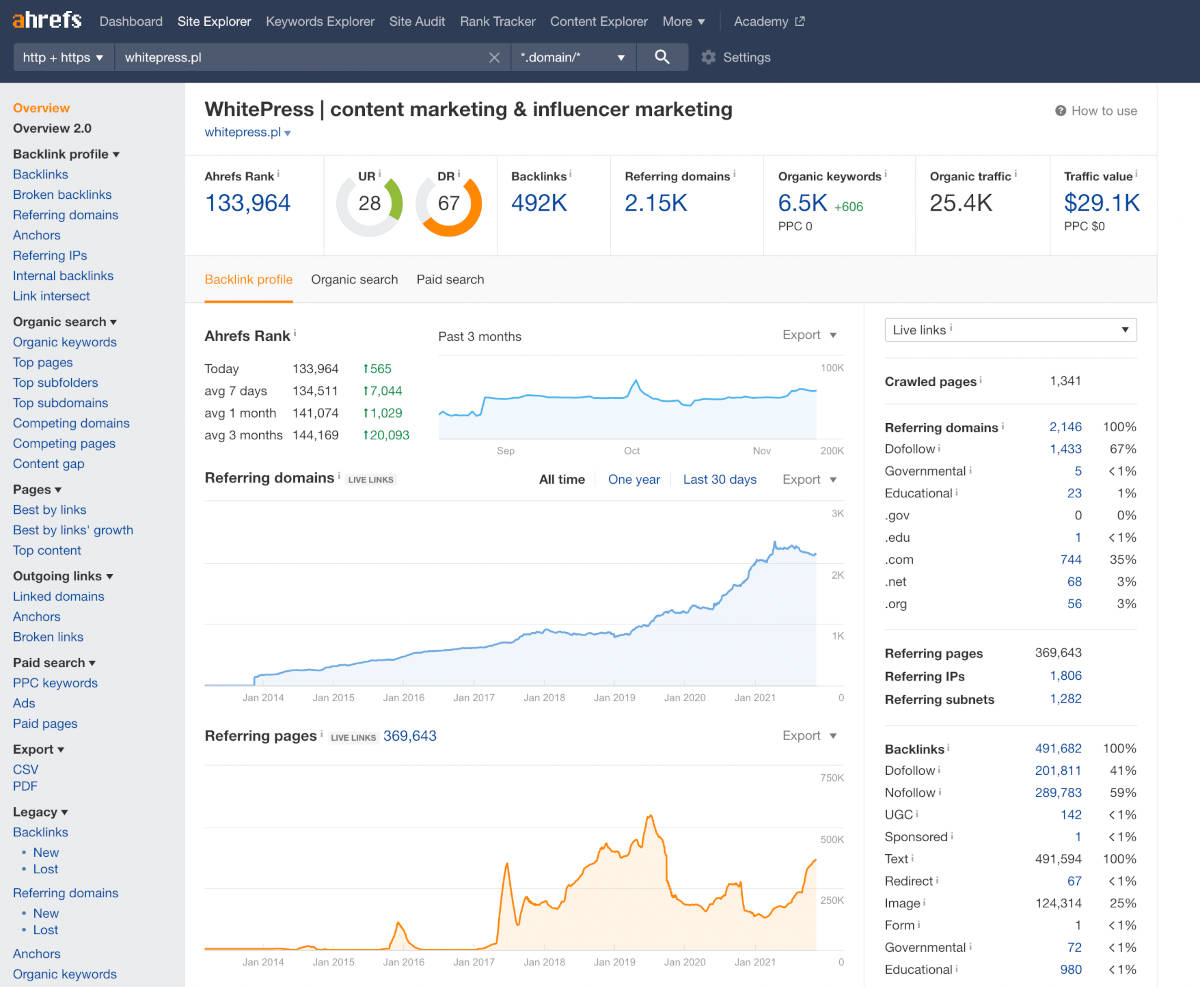Open the More menu

683,21
